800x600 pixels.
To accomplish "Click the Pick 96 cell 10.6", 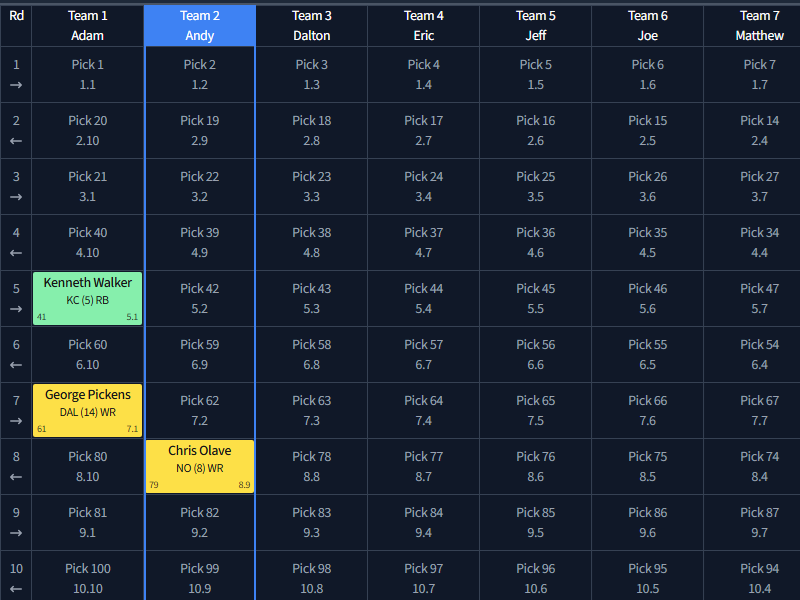I will tap(536, 578).
